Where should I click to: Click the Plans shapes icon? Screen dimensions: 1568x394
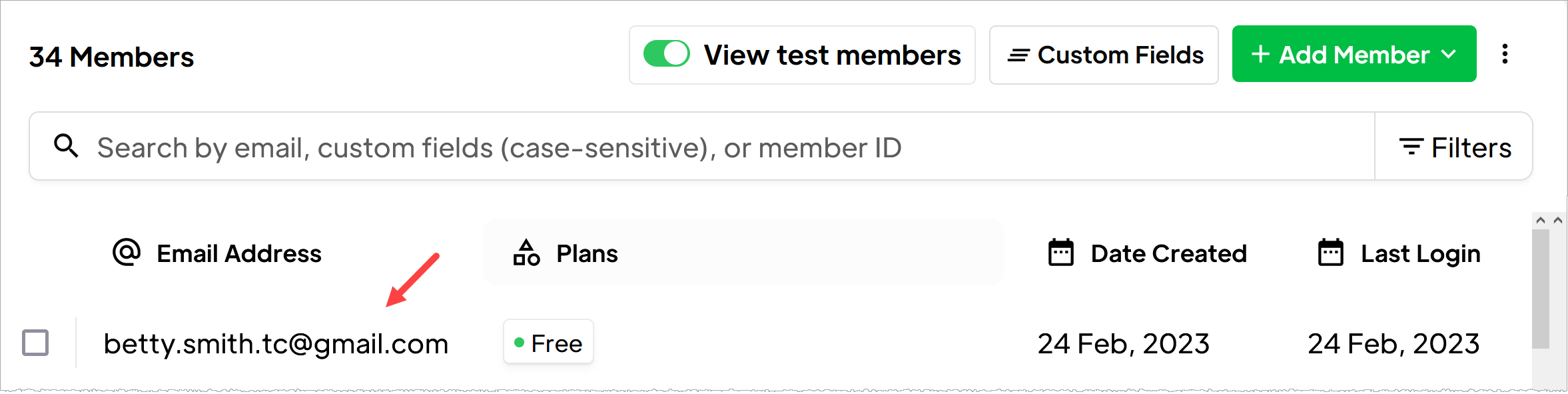pos(526,253)
